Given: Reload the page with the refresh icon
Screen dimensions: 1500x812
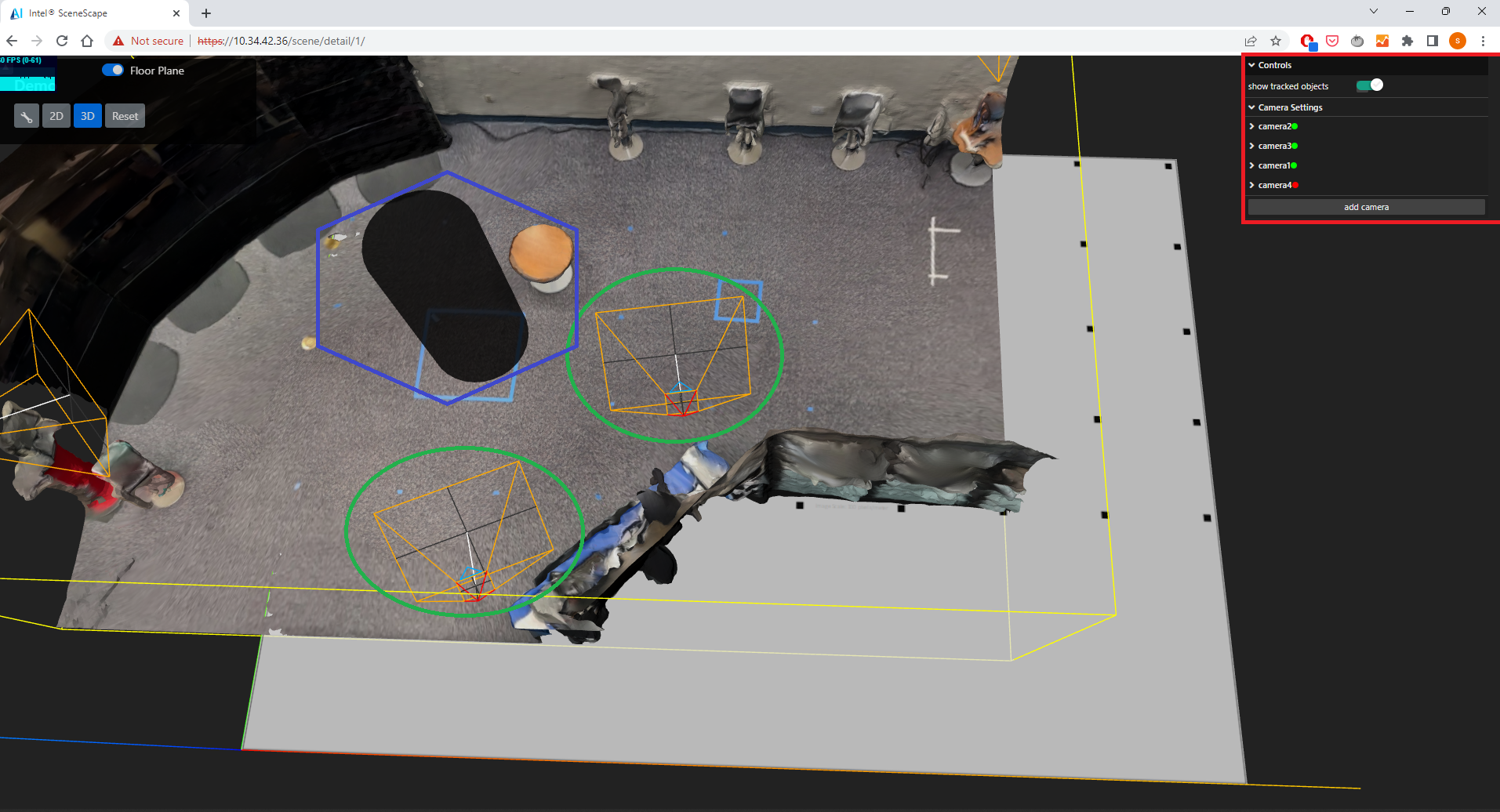Looking at the screenshot, I should point(62,41).
